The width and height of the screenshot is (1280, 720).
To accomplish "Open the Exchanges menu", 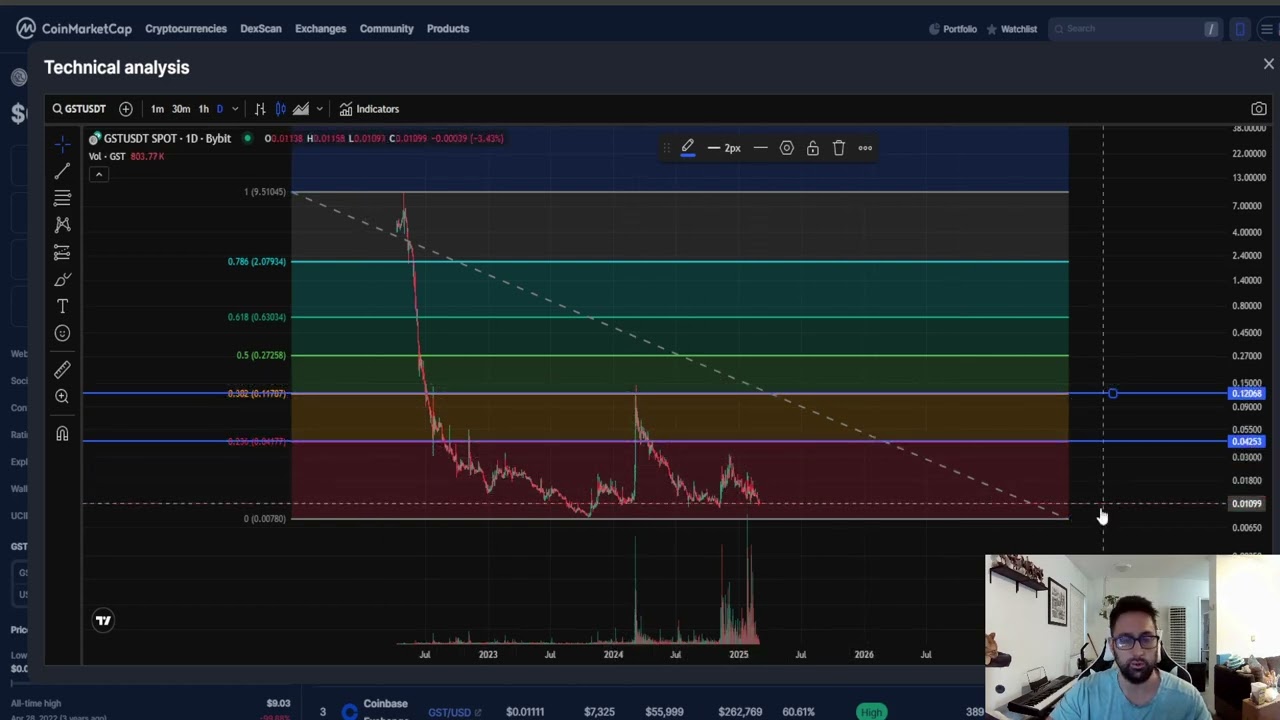I will pyautogui.click(x=321, y=28).
